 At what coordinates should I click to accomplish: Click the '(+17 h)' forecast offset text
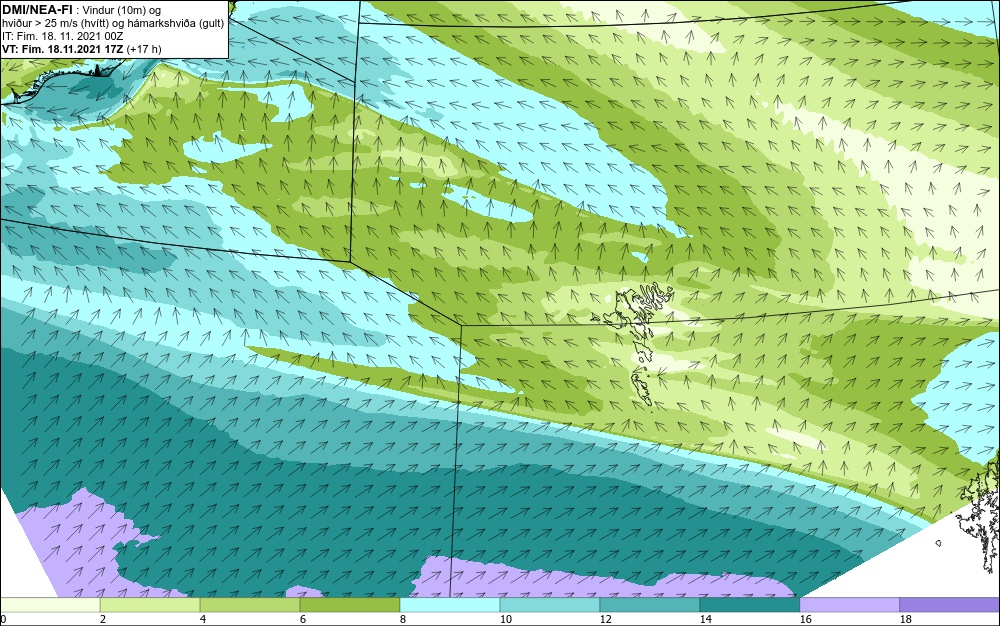pyautogui.click(x=144, y=49)
